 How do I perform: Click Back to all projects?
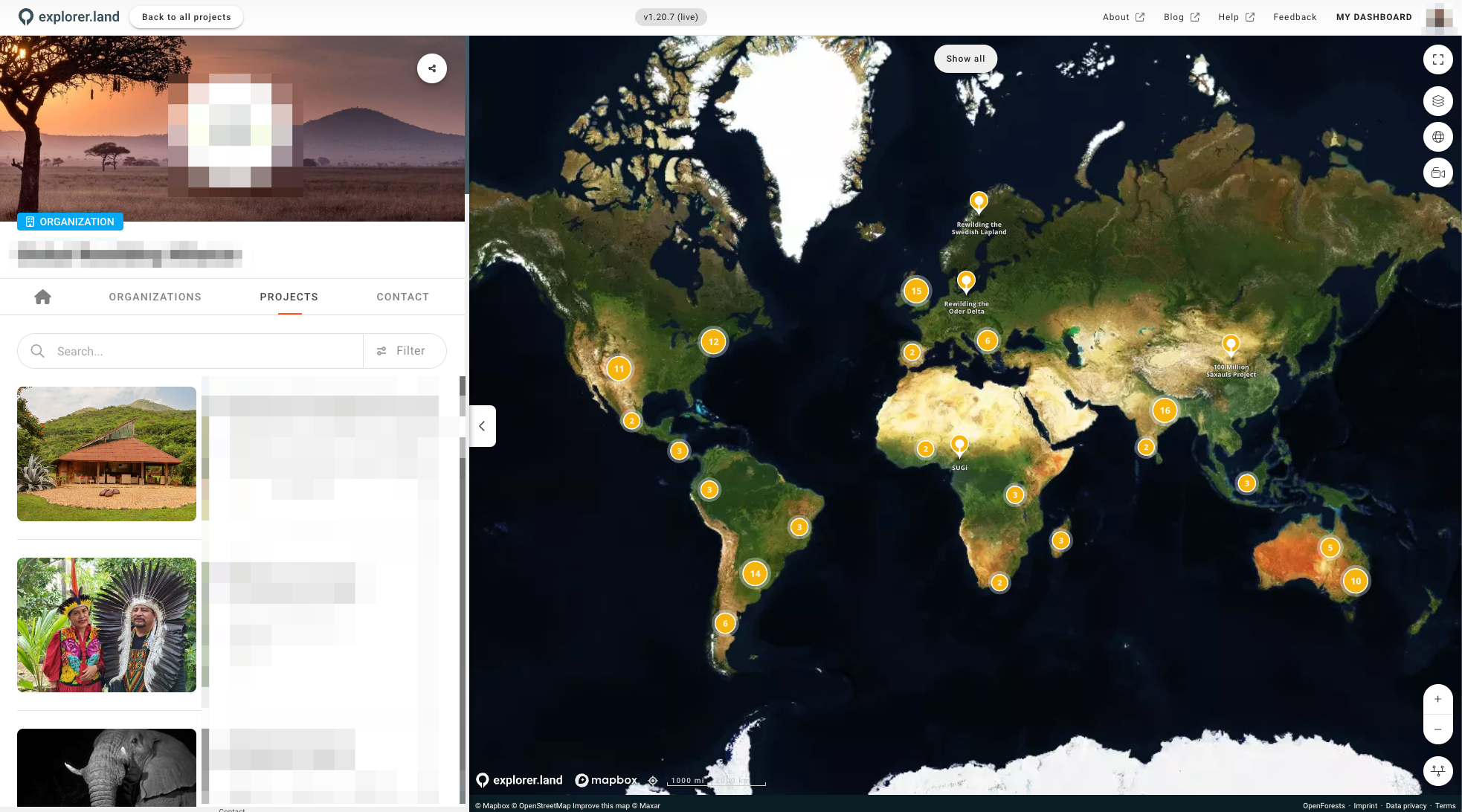186,17
